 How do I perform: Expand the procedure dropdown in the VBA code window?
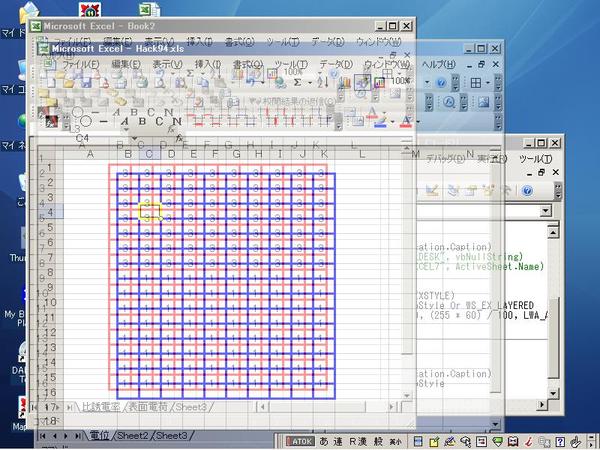point(545,212)
